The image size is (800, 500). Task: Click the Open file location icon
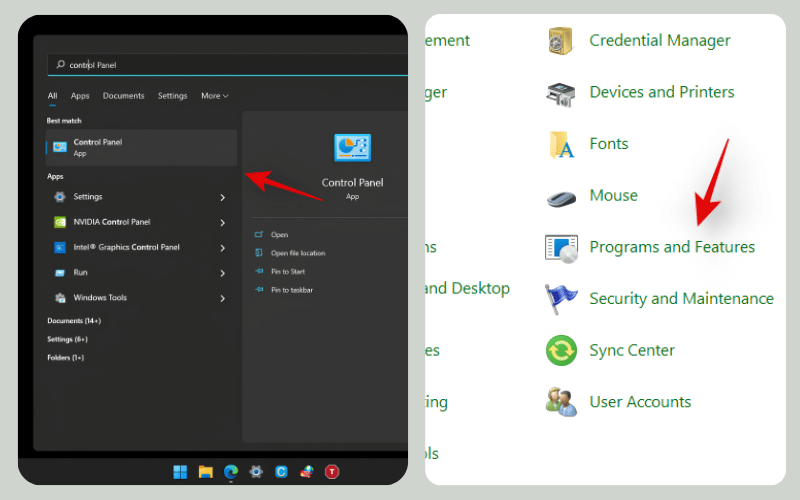pos(259,253)
